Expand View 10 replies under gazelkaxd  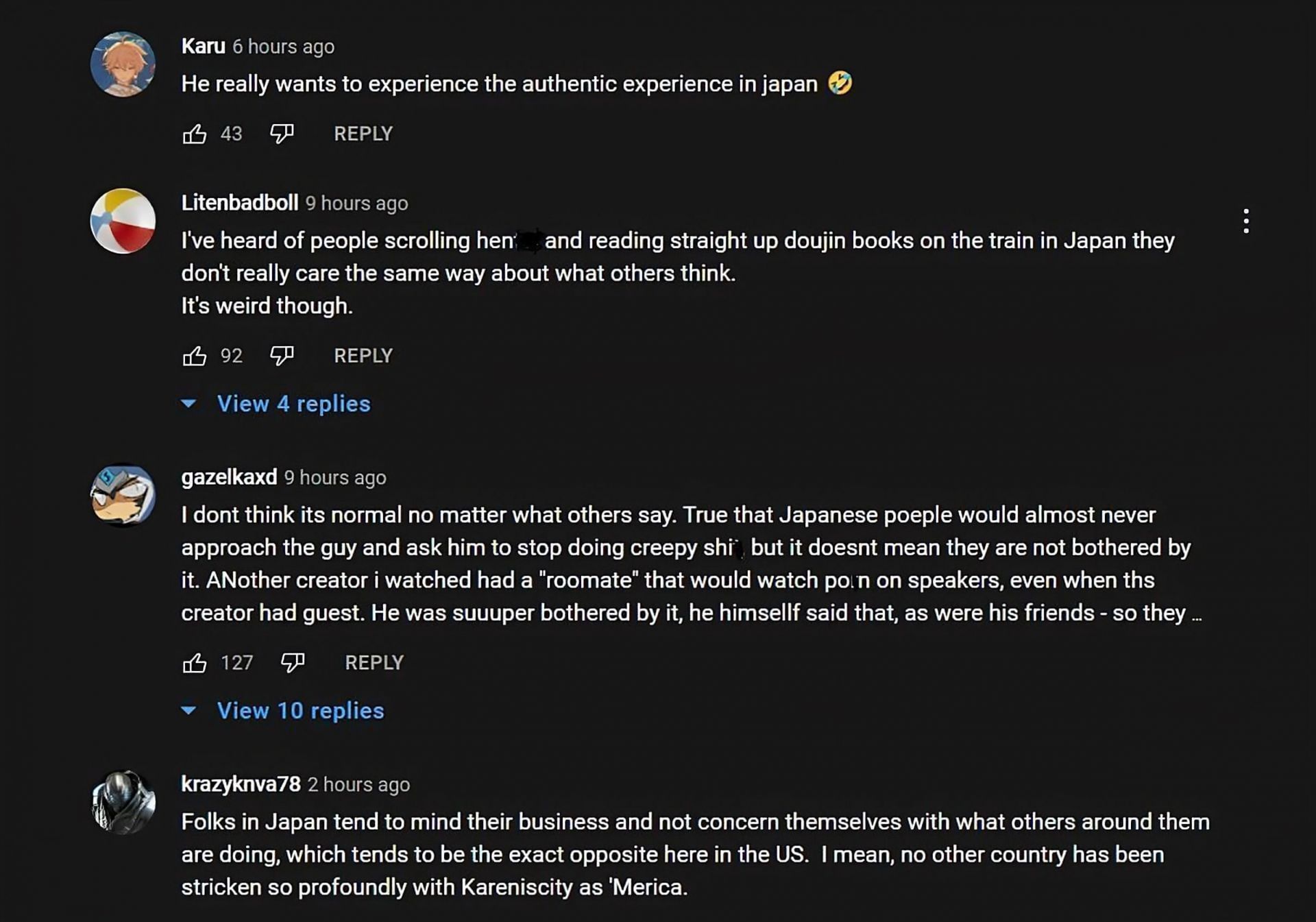click(x=300, y=711)
